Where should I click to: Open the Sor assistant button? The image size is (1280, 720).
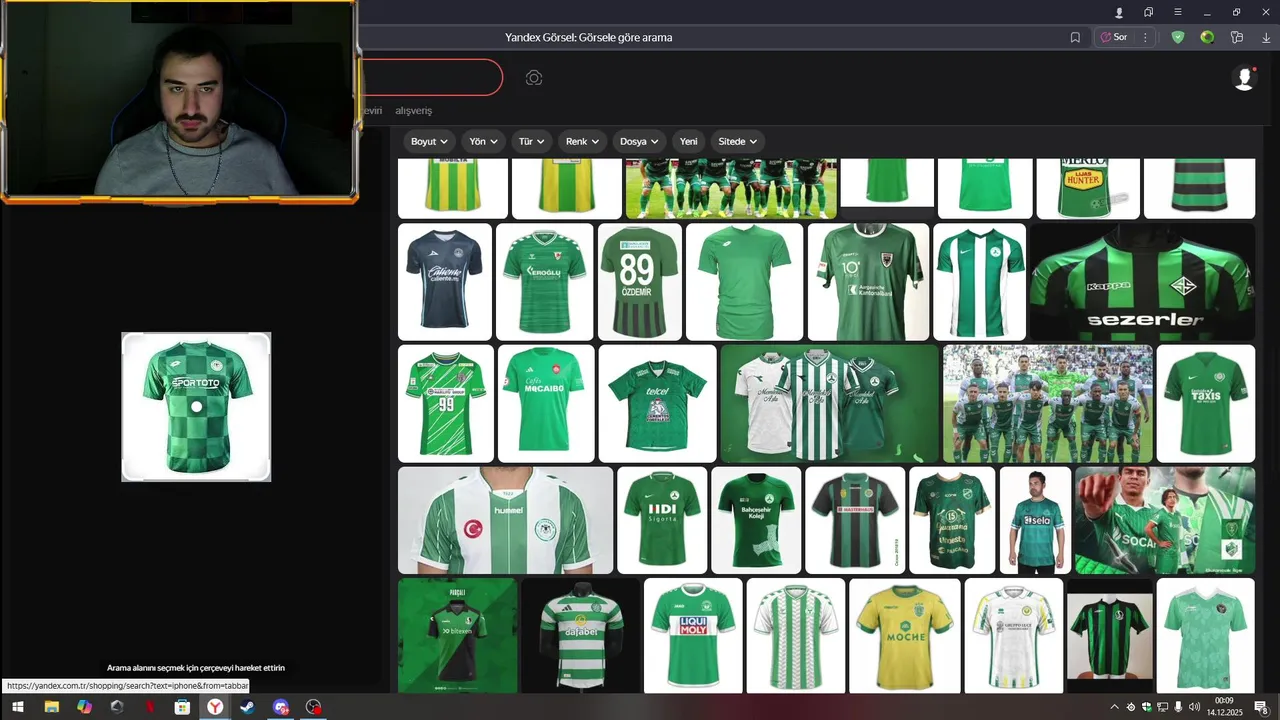coord(1114,37)
